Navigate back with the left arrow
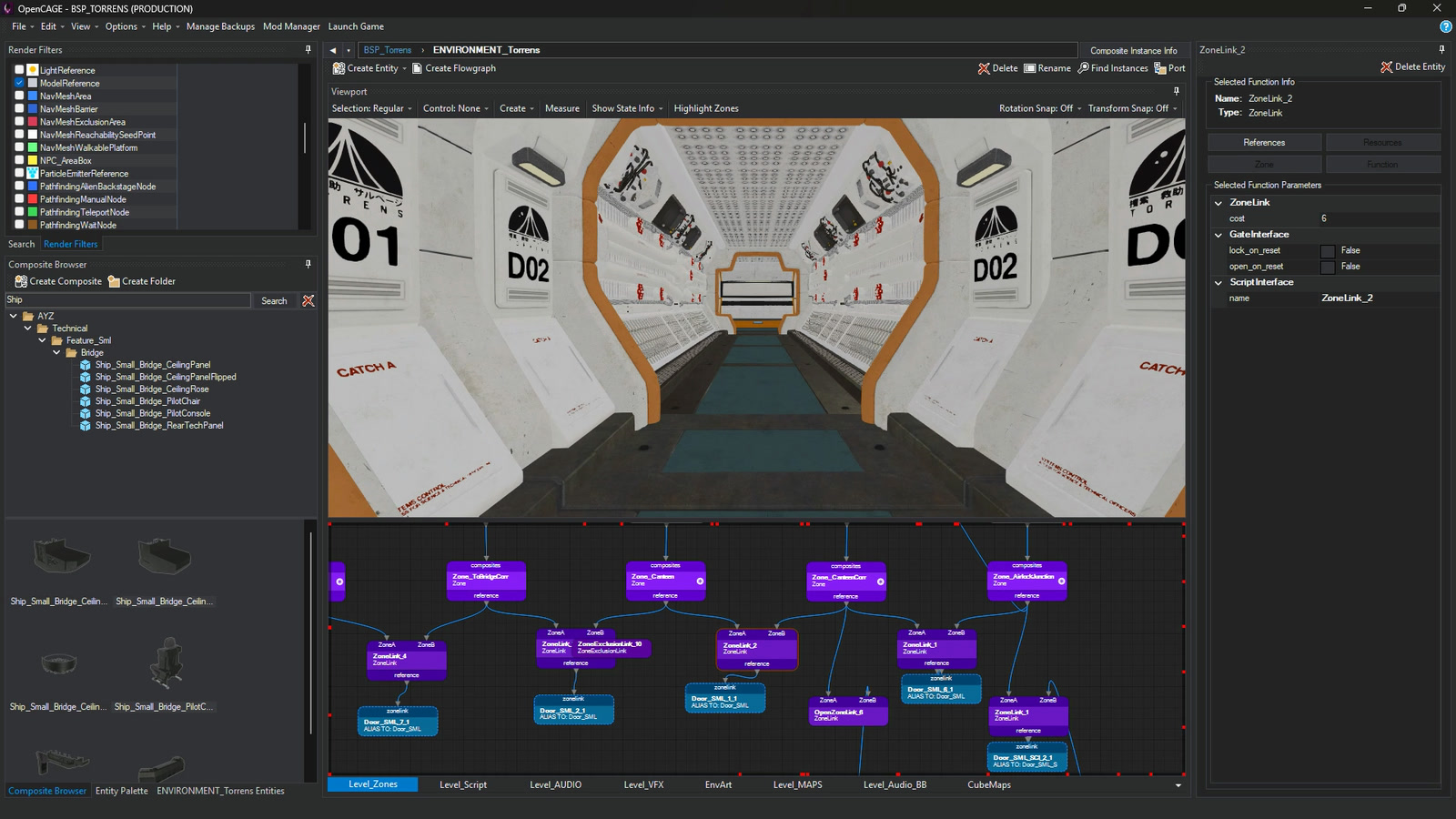1456x819 pixels. tap(333, 50)
